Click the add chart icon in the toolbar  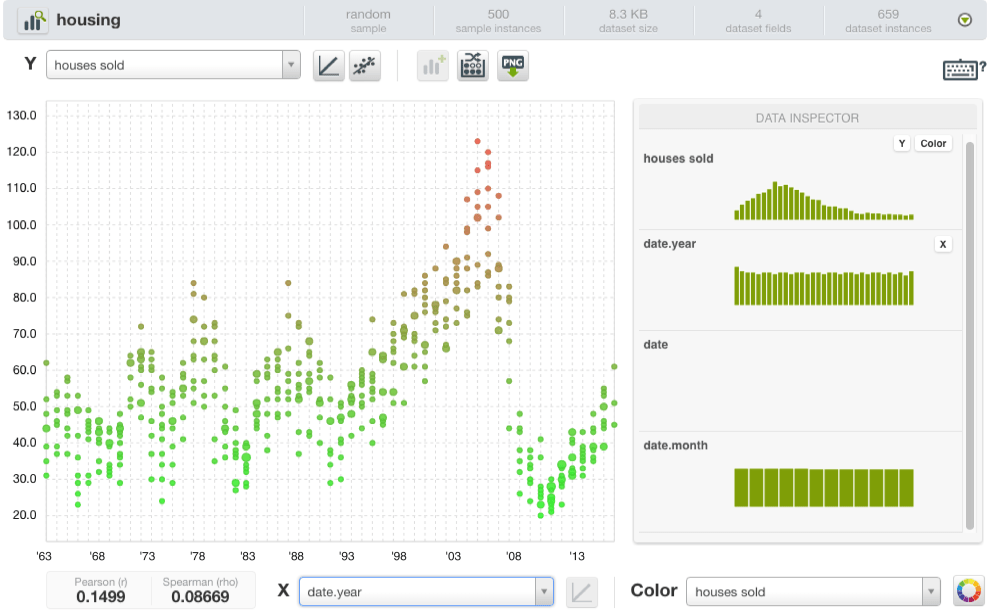(432, 65)
